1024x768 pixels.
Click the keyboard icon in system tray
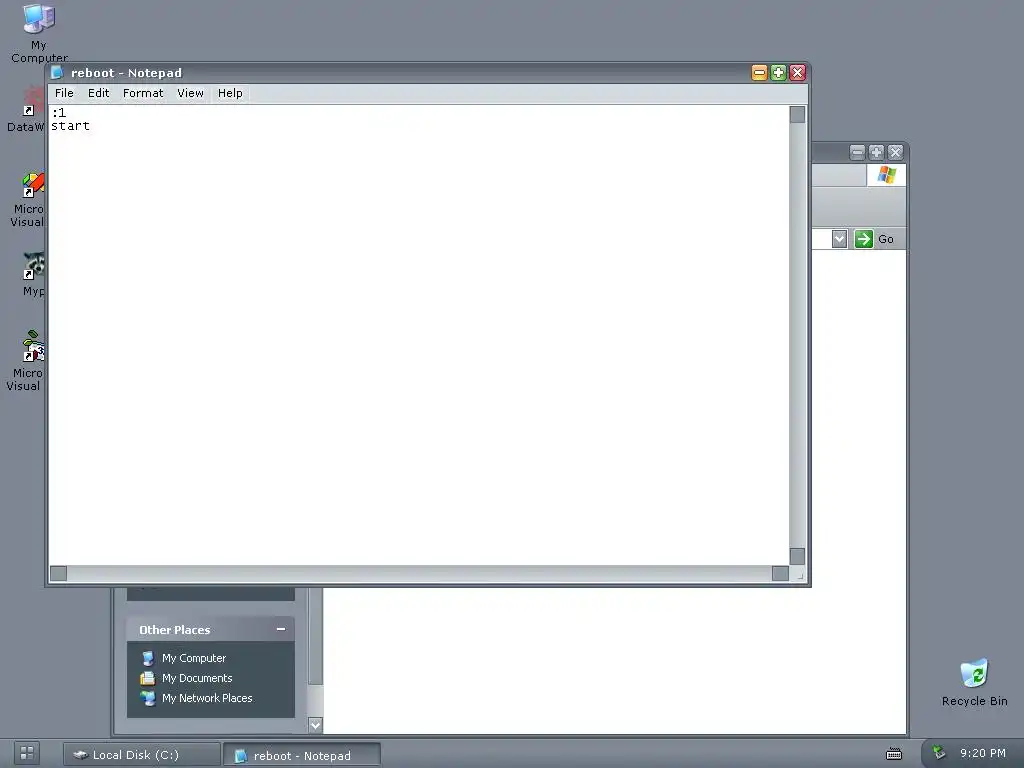tap(893, 754)
